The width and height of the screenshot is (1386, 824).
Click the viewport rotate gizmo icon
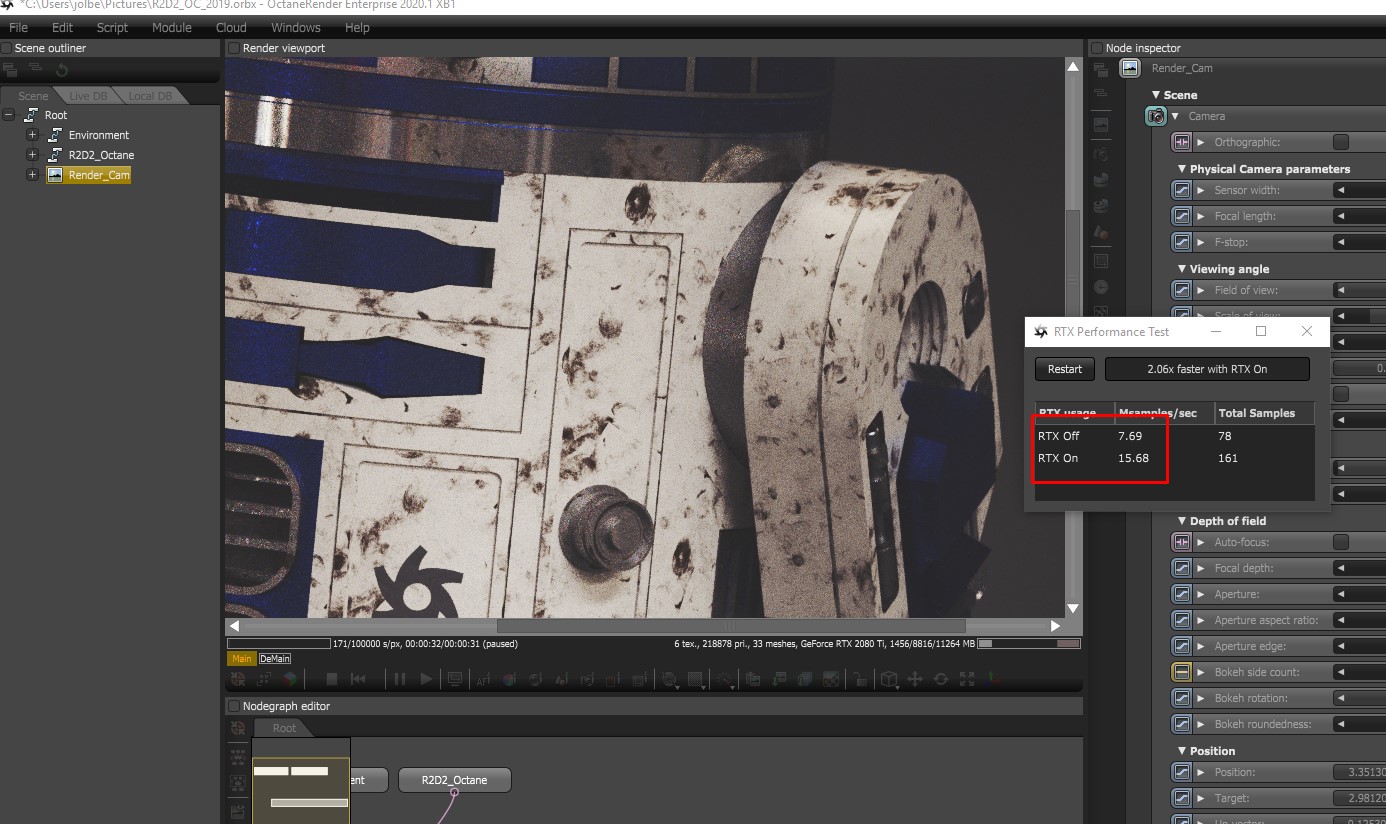(941, 679)
